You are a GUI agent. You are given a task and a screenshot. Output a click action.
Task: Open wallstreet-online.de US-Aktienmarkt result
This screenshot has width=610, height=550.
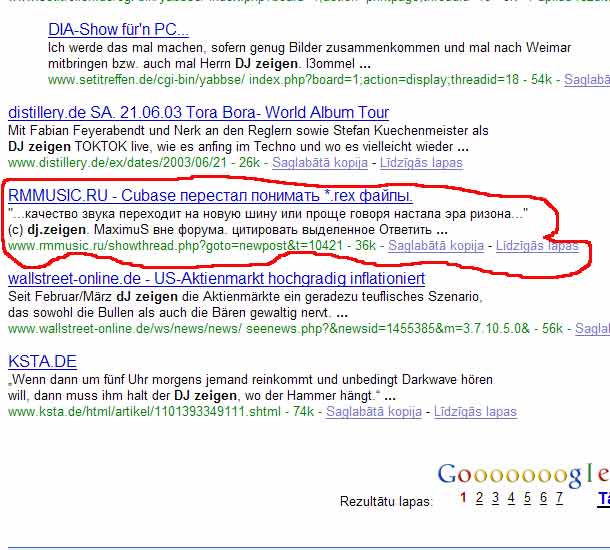[216, 279]
